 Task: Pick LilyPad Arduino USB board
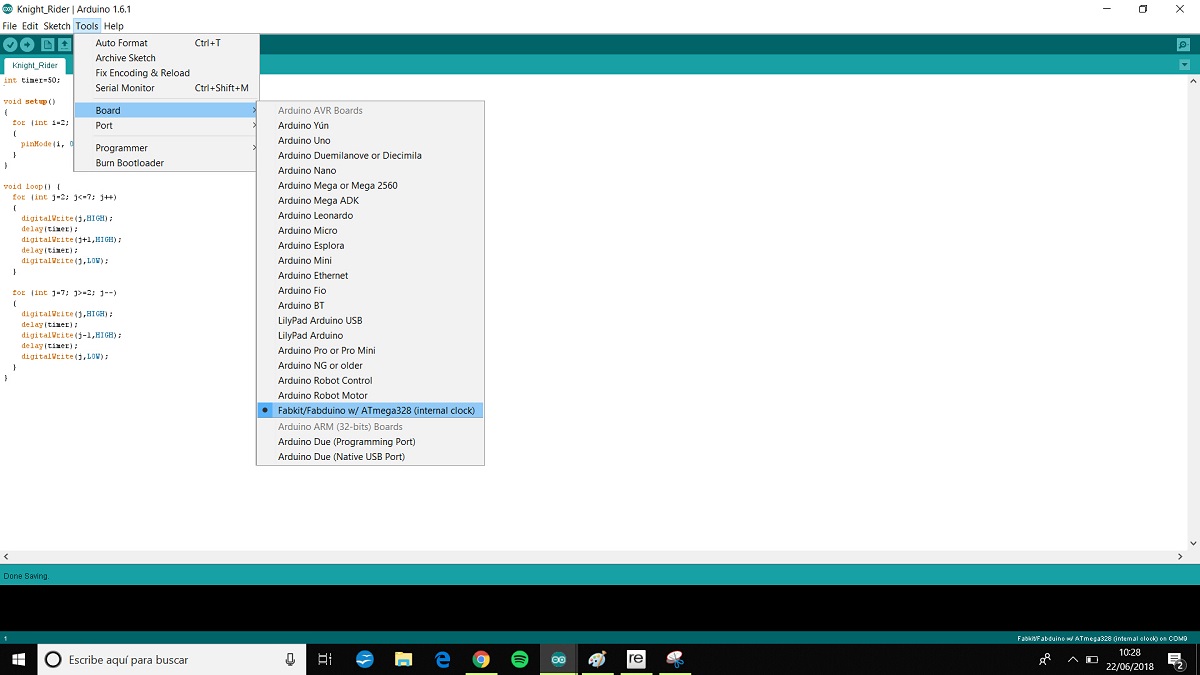pyautogui.click(x=370, y=321)
